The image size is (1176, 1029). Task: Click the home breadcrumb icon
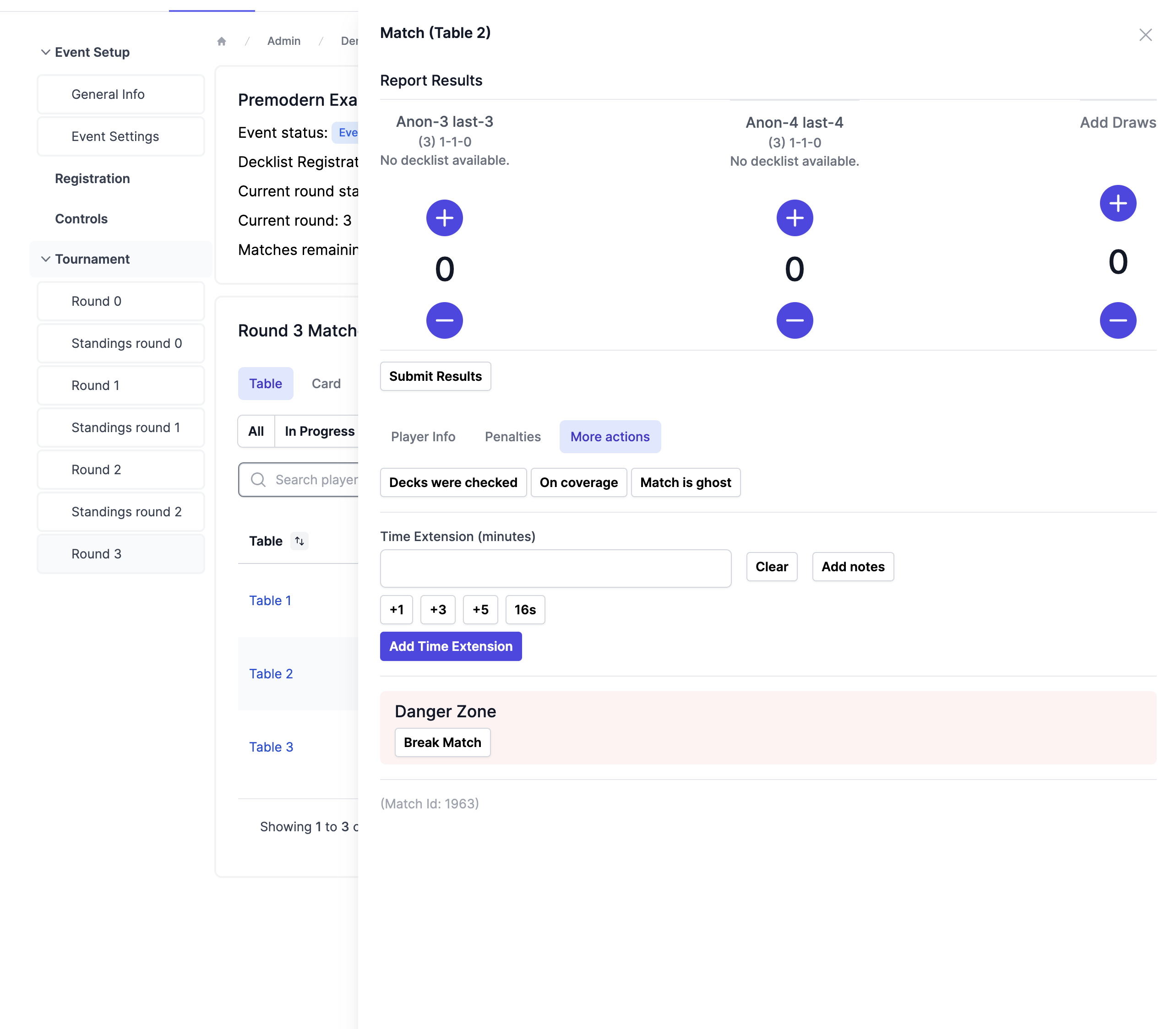(x=222, y=41)
